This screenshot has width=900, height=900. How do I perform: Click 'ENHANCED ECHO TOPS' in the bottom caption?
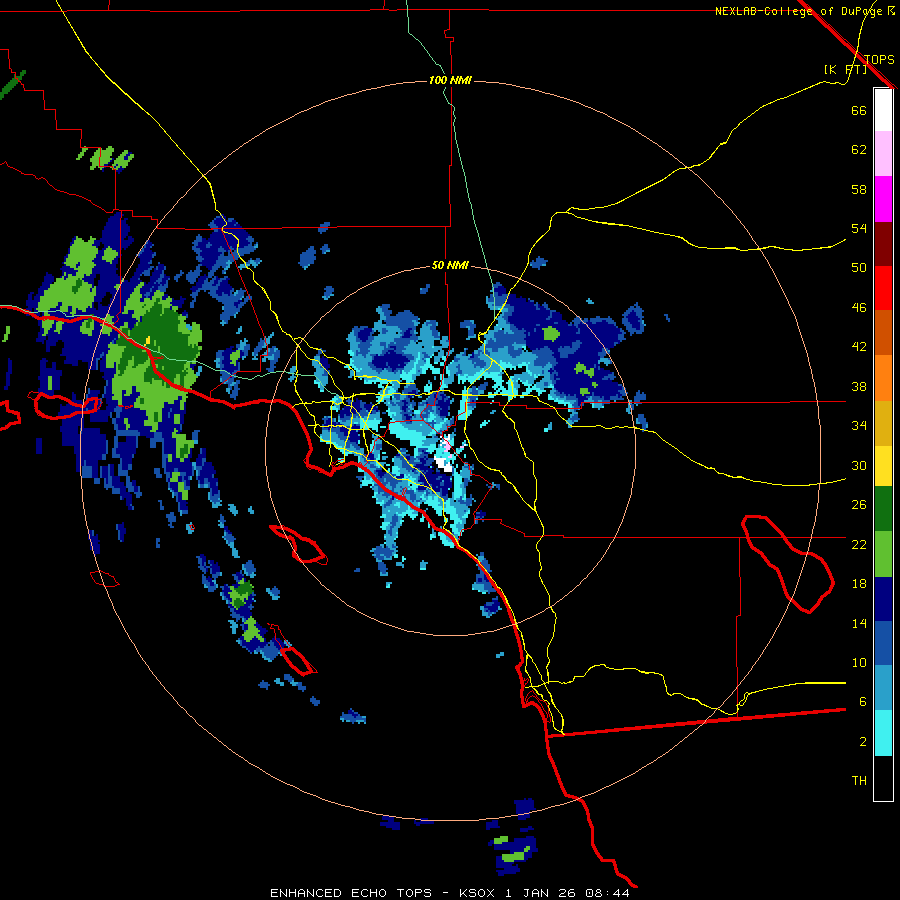[x=351, y=893]
